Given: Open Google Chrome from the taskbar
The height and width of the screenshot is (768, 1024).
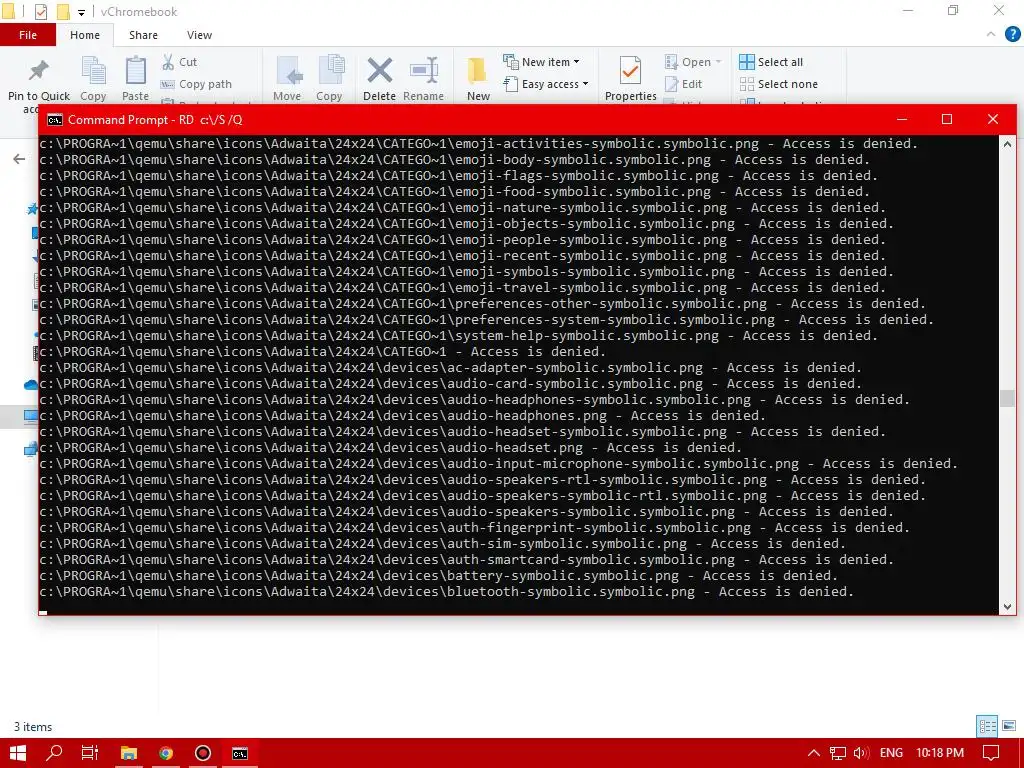Looking at the screenshot, I should coord(166,753).
